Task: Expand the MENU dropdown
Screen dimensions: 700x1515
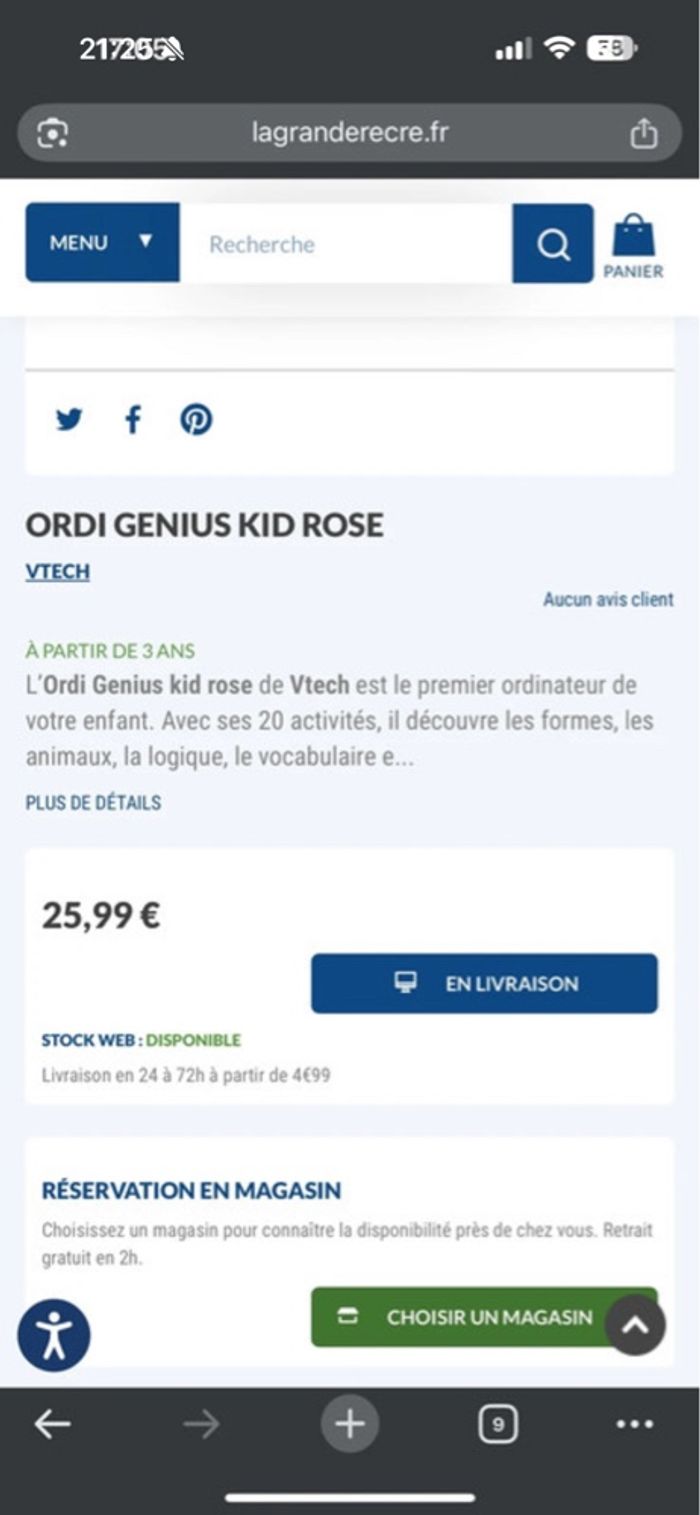Action: [102, 243]
